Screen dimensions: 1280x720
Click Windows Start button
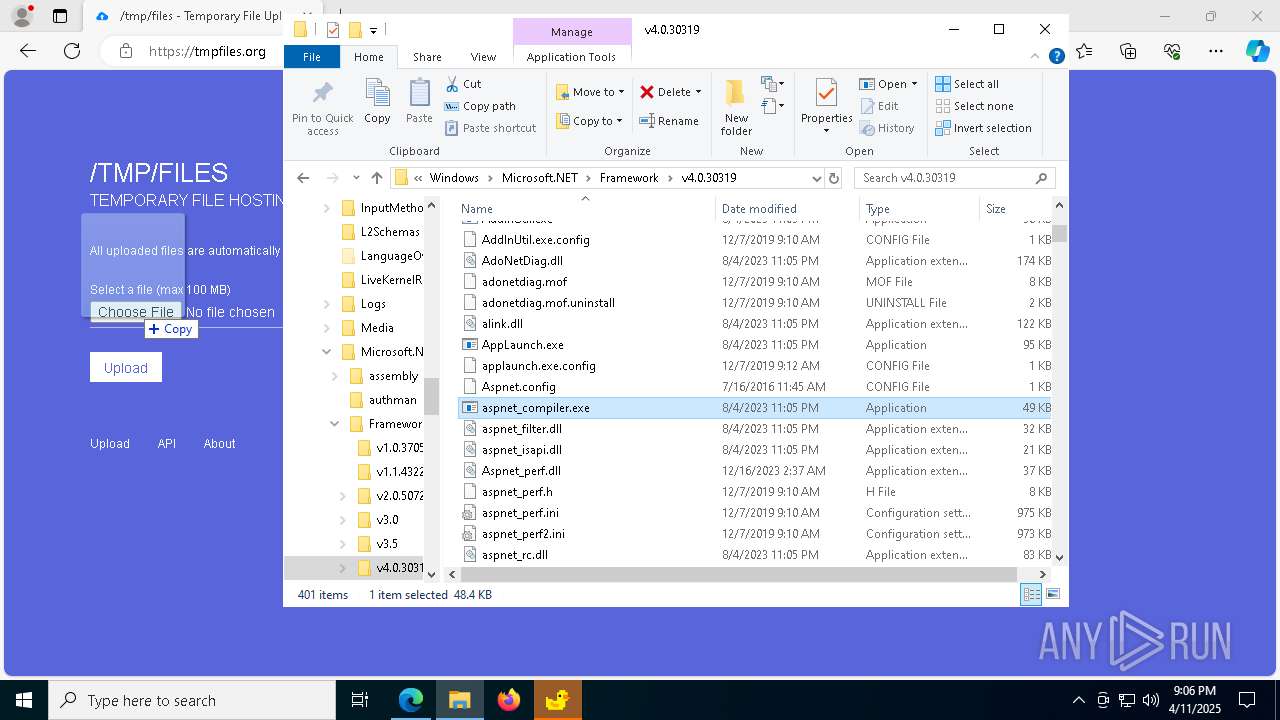24,700
